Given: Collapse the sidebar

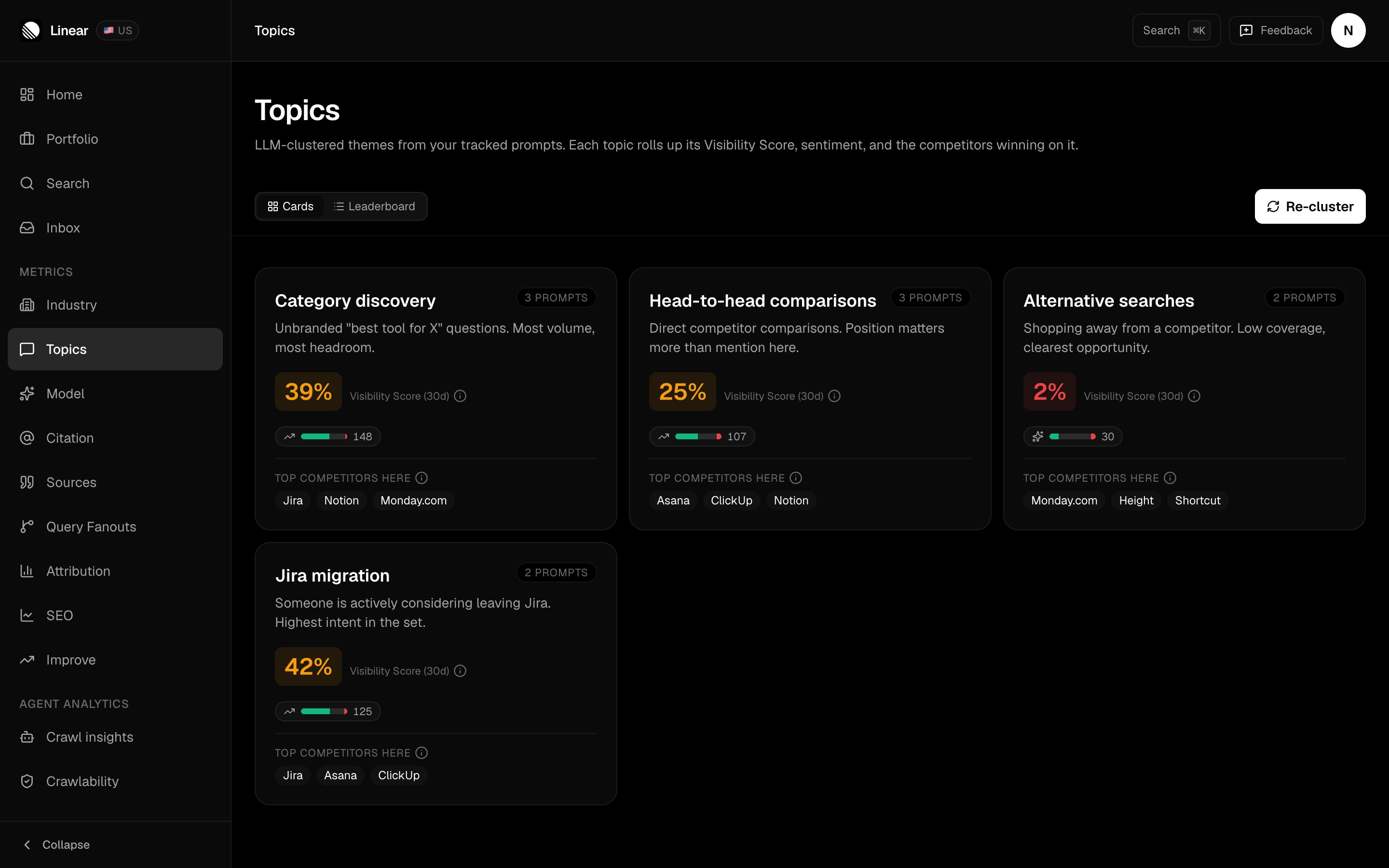Looking at the screenshot, I should click(x=56, y=844).
